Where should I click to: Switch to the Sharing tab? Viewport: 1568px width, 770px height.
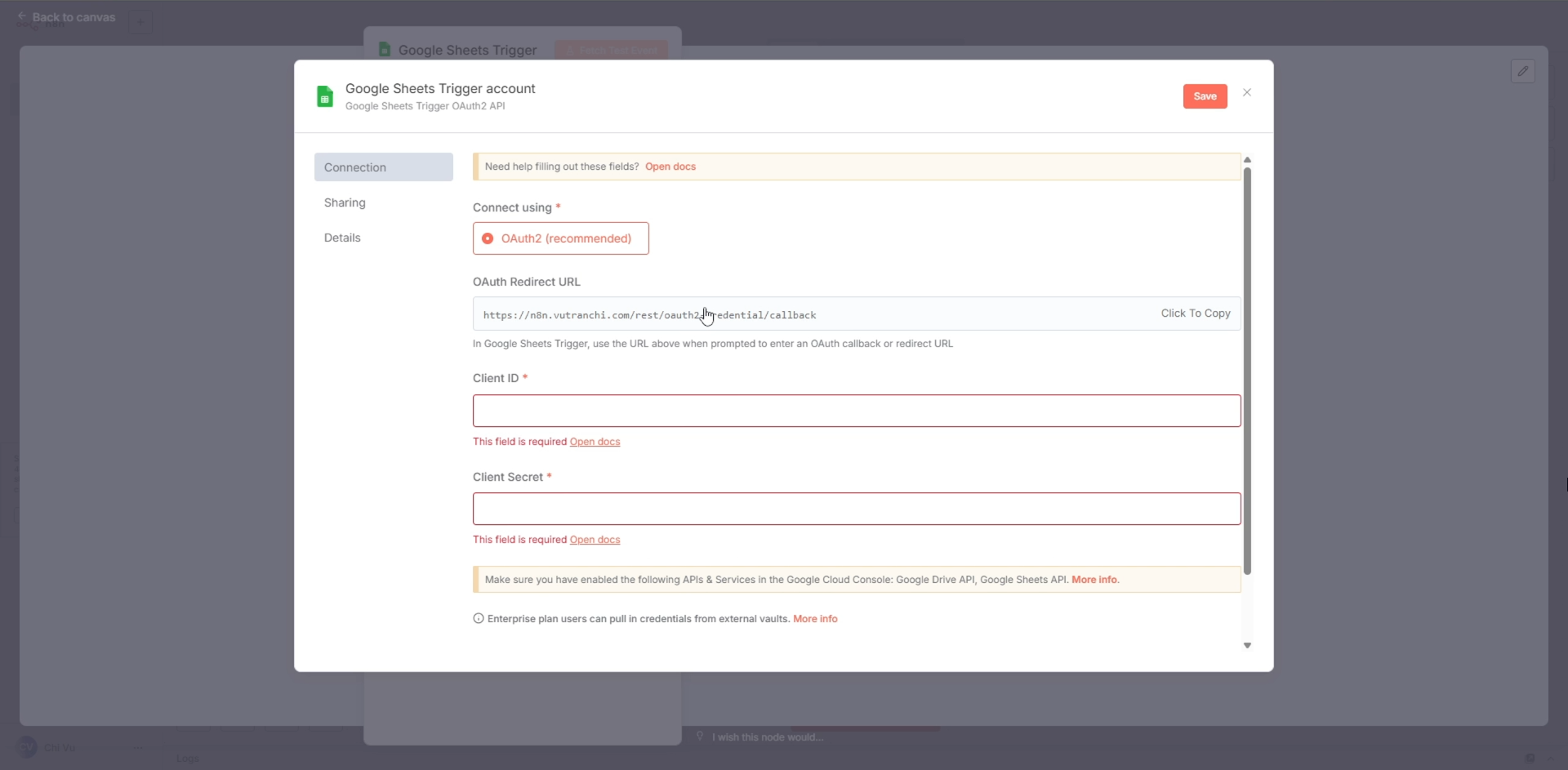[x=345, y=203]
